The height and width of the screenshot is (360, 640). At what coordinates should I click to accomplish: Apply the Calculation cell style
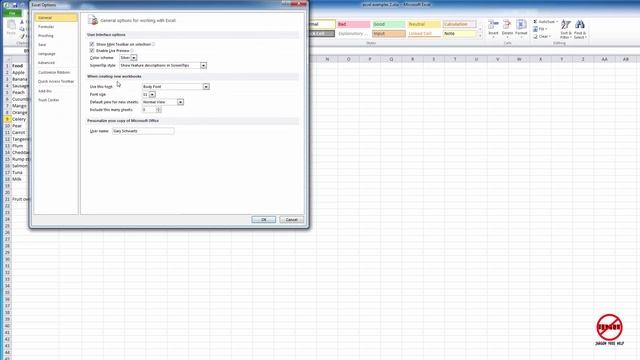[x=460, y=24]
